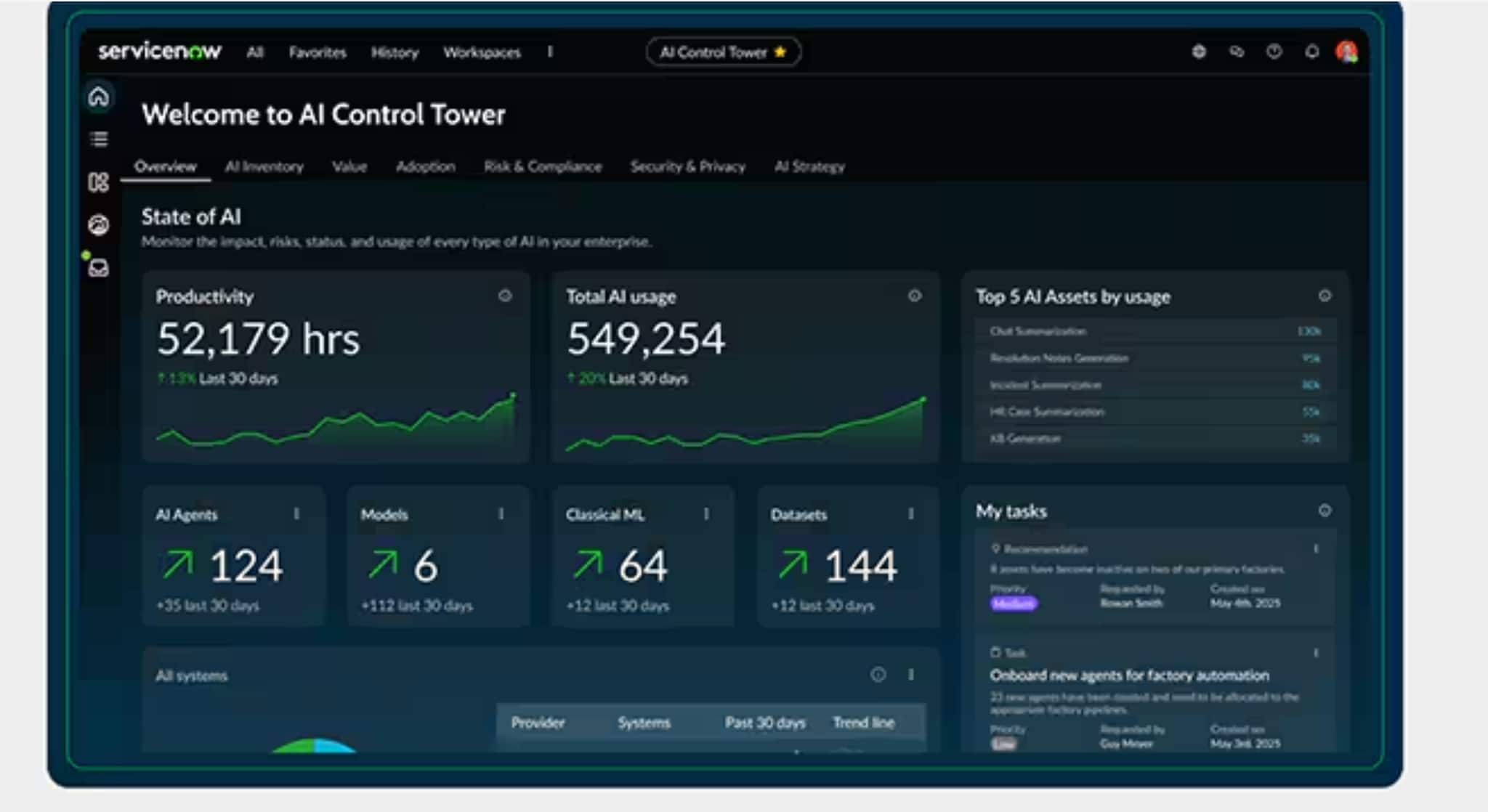Open the Favorites menu

[x=318, y=52]
